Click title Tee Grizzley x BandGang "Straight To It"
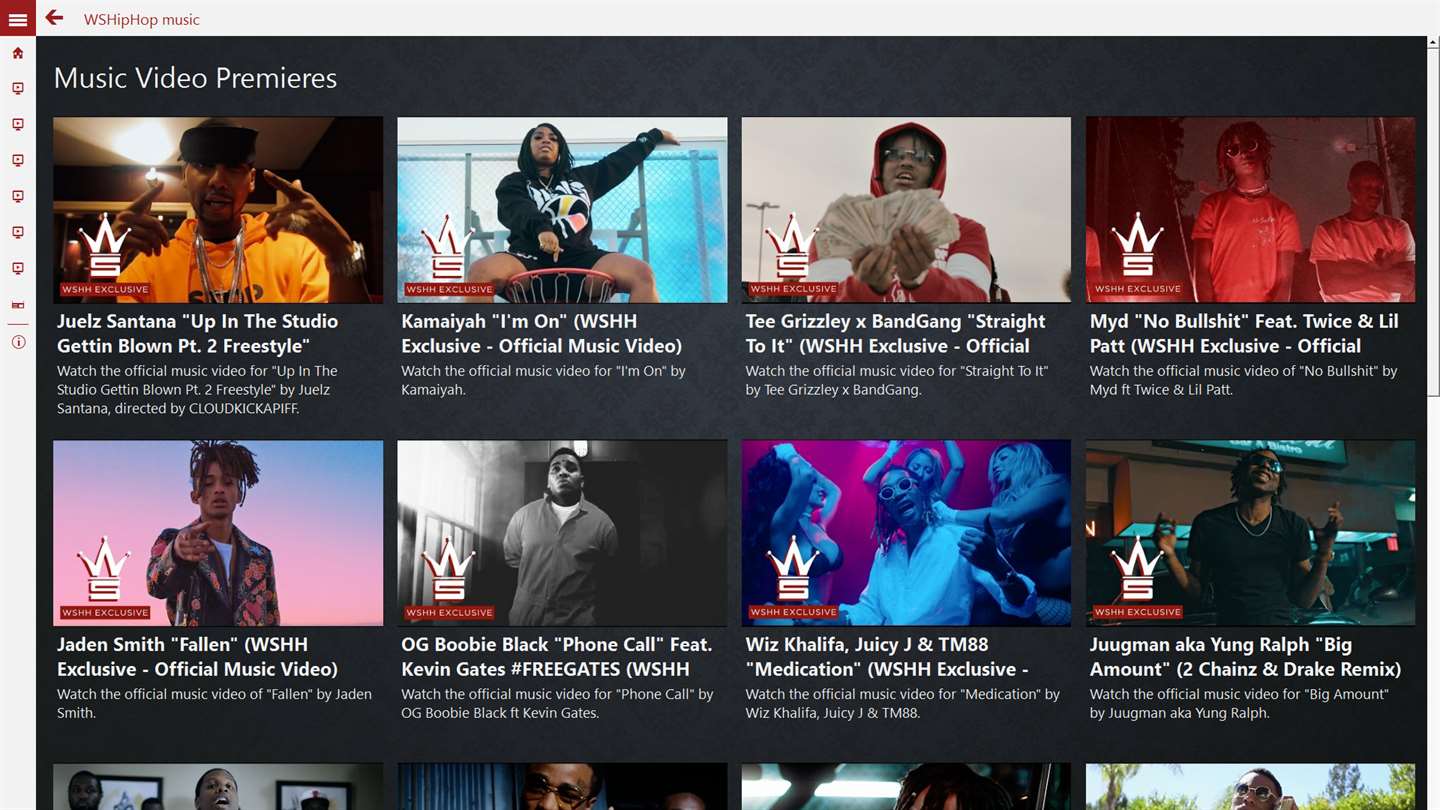 (896, 333)
